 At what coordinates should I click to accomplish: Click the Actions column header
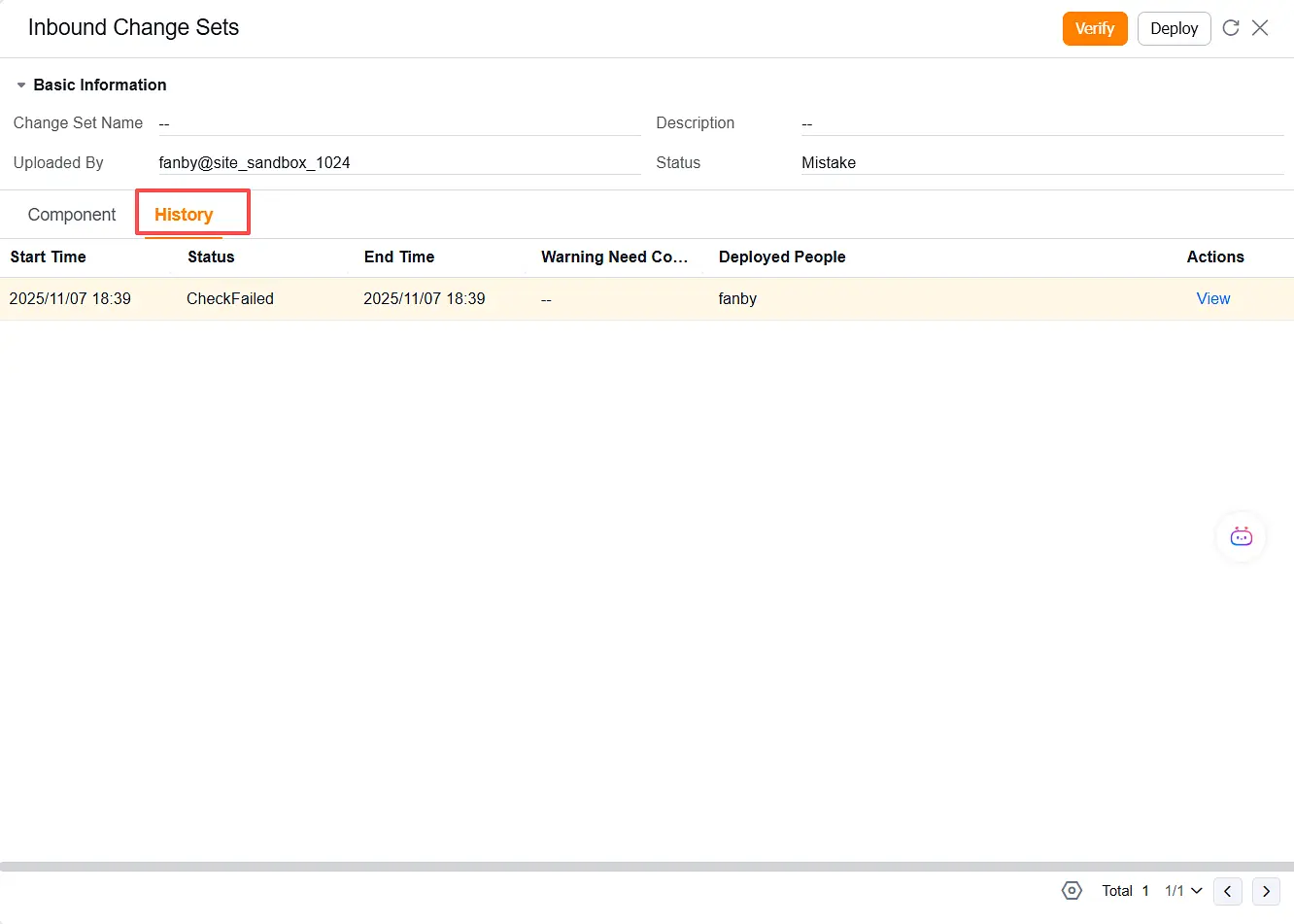1215,257
